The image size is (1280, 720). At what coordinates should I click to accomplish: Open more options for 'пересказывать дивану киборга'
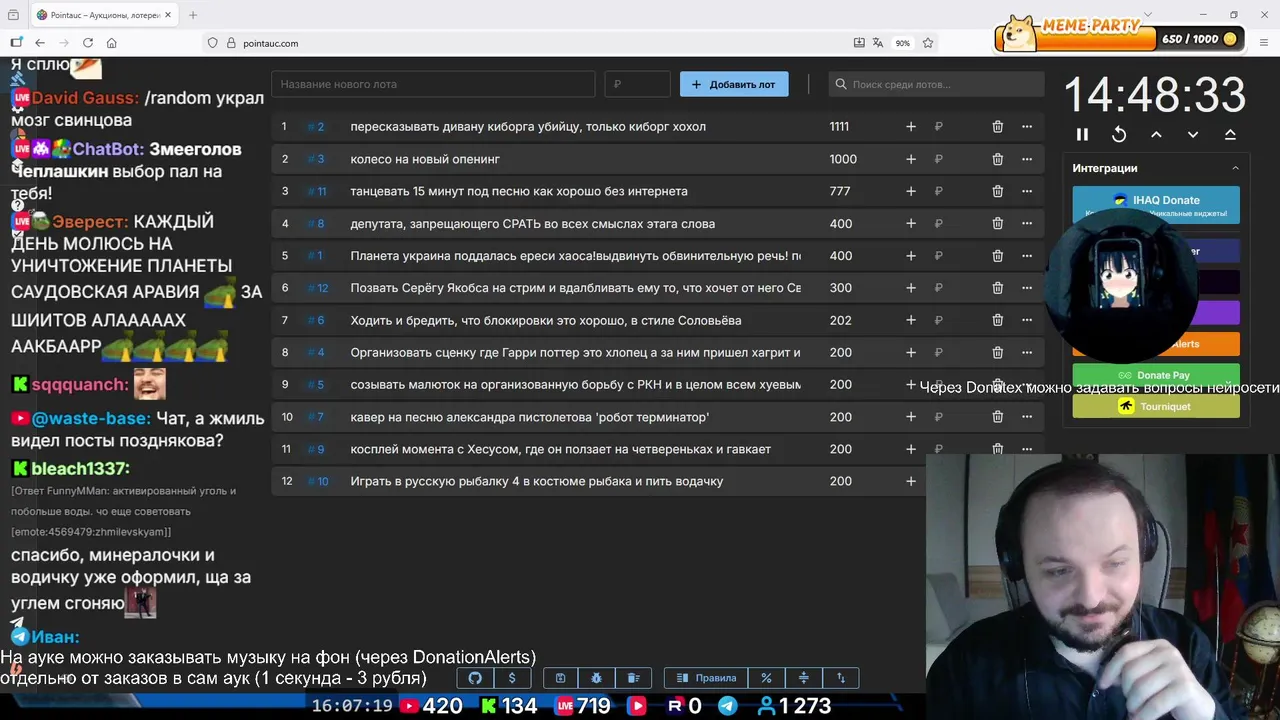pos(1026,127)
